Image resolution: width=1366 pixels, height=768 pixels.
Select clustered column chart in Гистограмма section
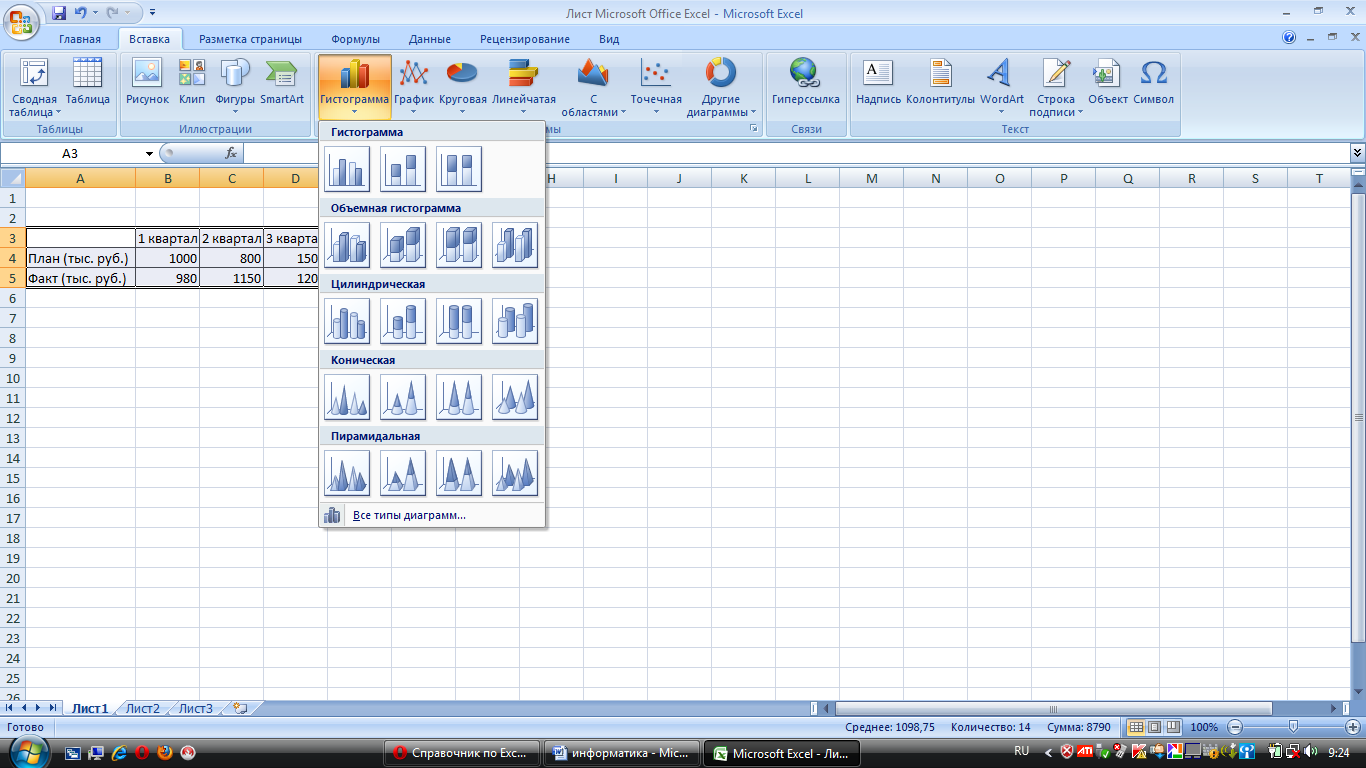(347, 168)
